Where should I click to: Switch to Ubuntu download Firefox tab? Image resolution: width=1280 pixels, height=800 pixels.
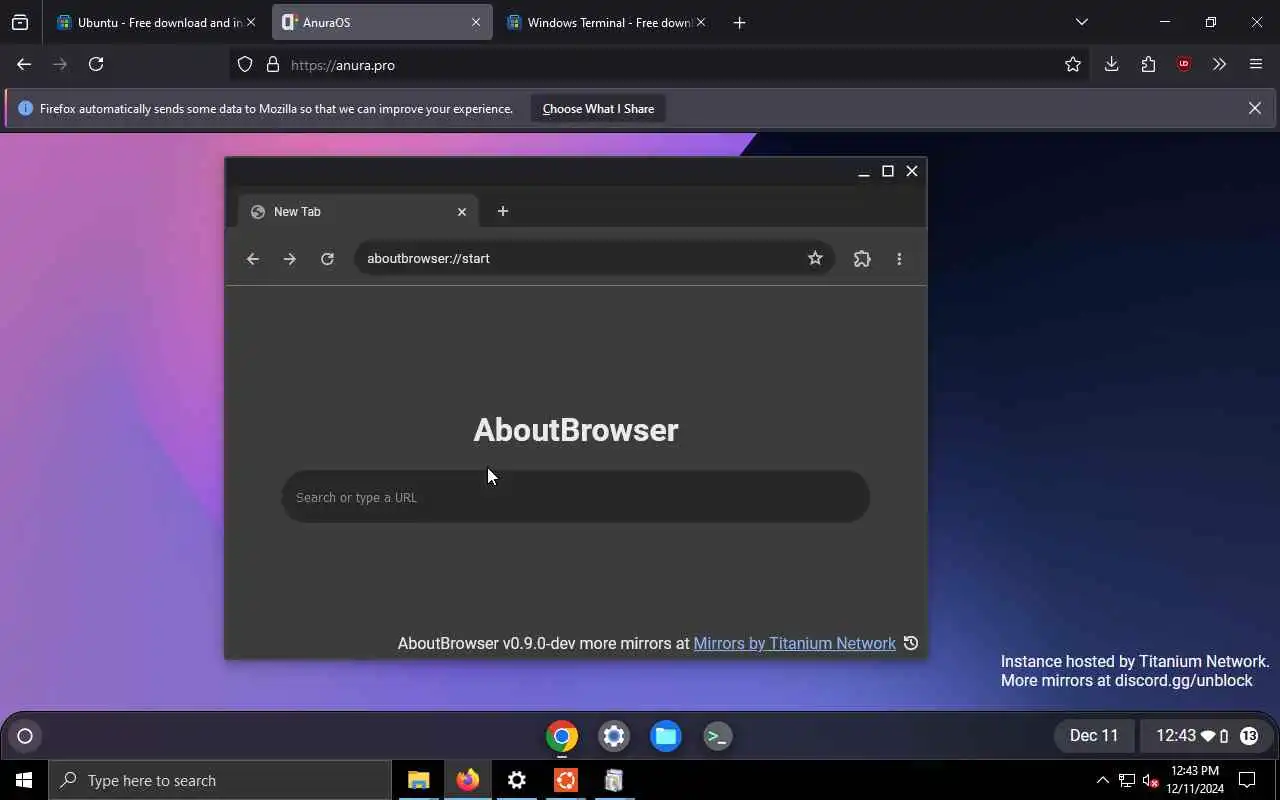point(157,22)
